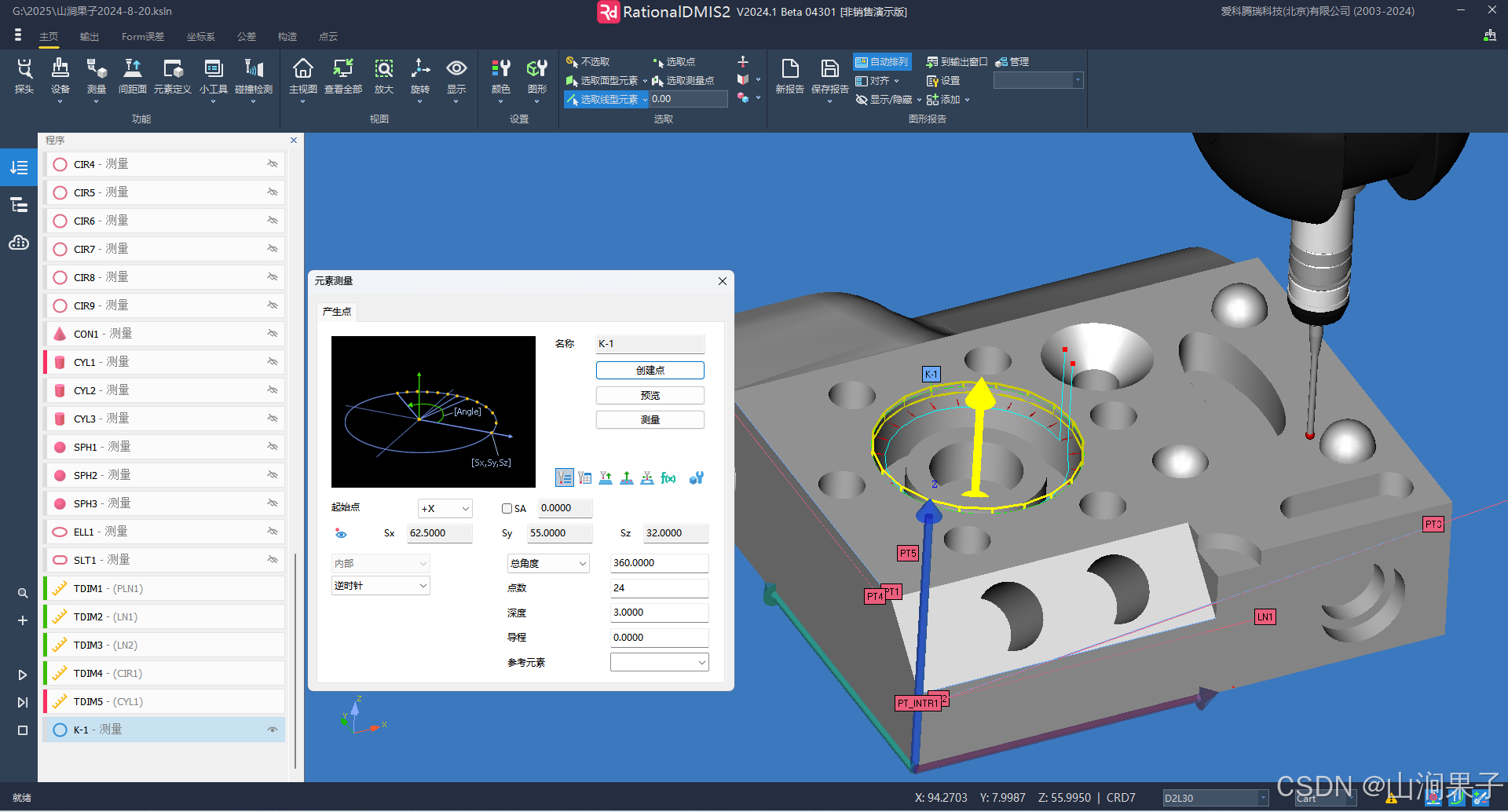Screen dimensions: 1508x812
Task: Toggle start point eye icon beside Sx
Action: [x=341, y=533]
